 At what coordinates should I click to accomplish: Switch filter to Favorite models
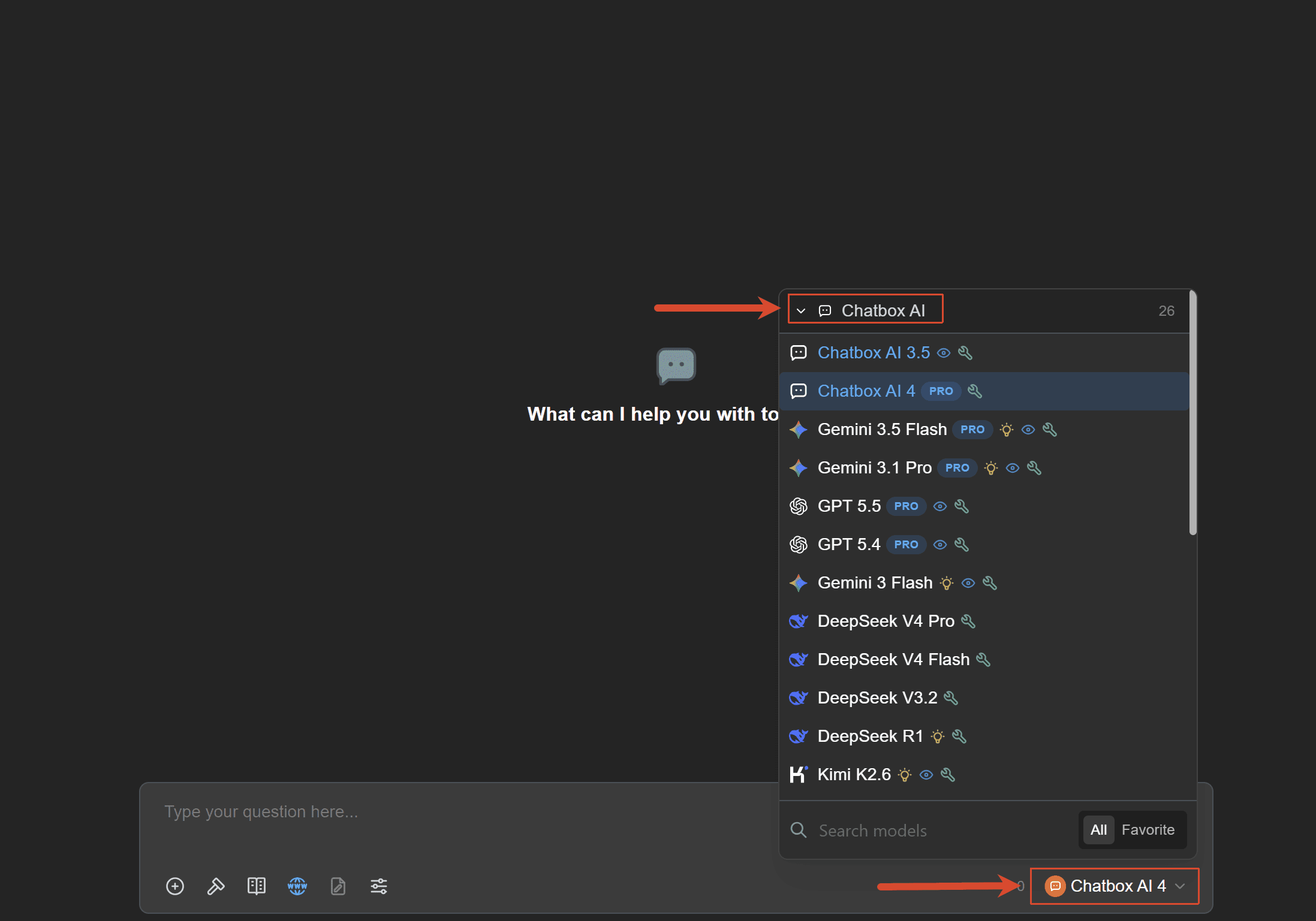tap(1148, 830)
